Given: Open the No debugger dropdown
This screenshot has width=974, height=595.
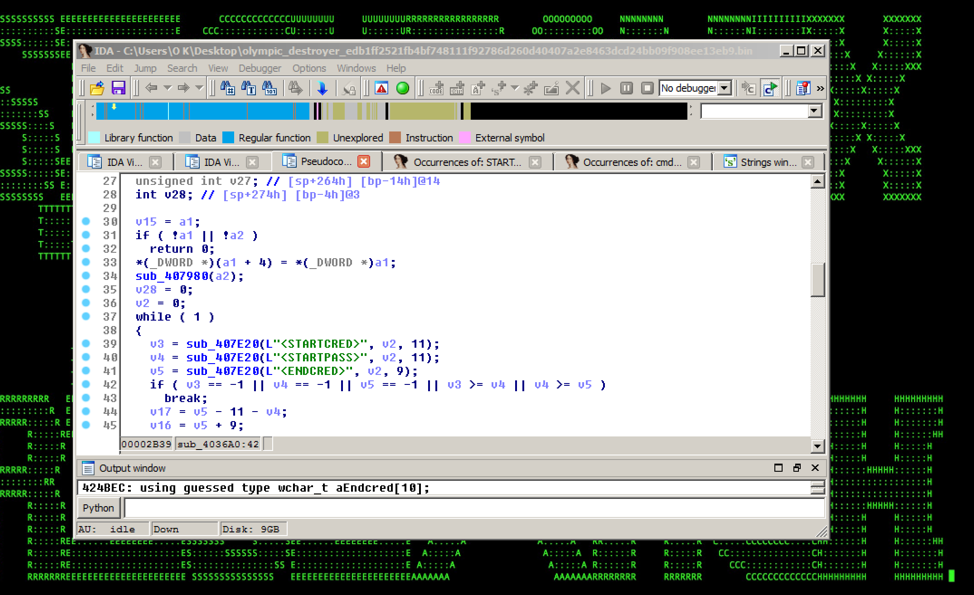Looking at the screenshot, I should click(724, 89).
